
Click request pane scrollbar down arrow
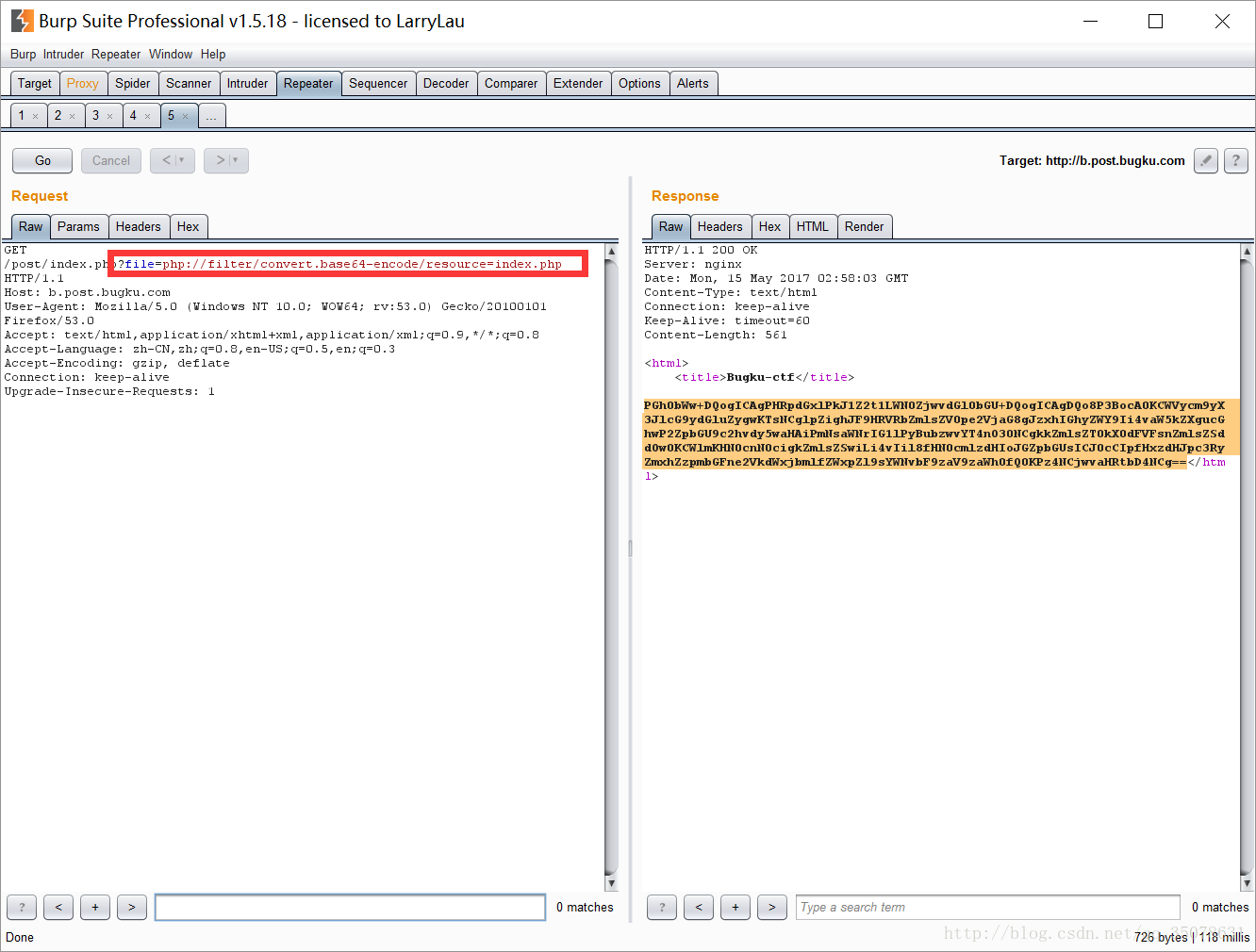[611, 883]
